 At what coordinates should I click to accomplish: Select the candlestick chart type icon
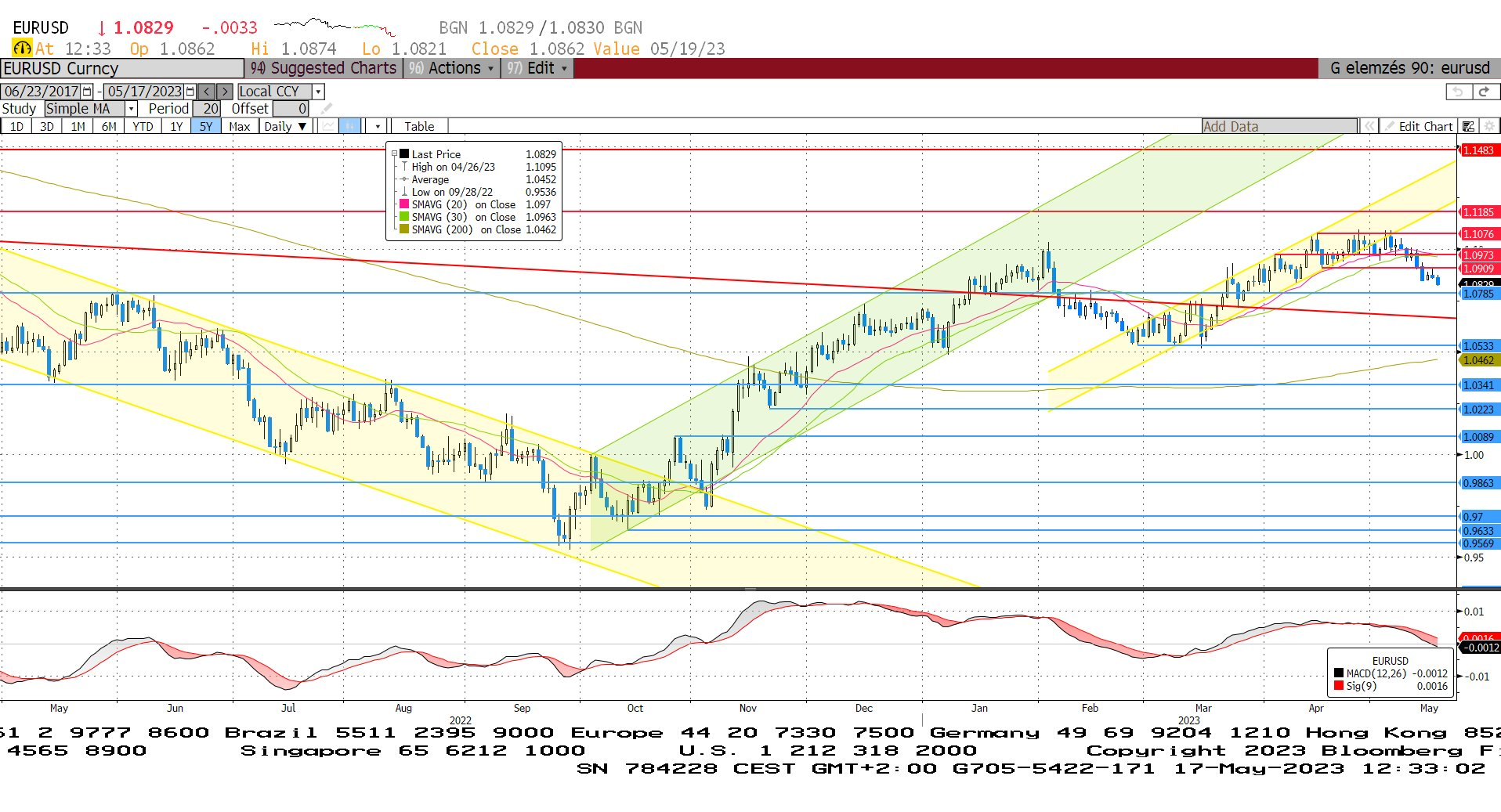(x=350, y=126)
